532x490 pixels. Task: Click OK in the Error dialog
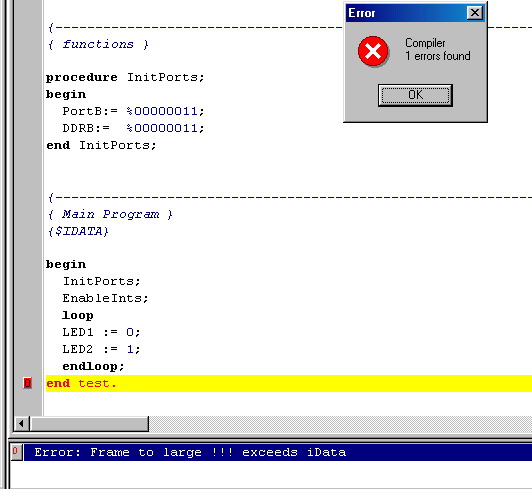click(415, 95)
